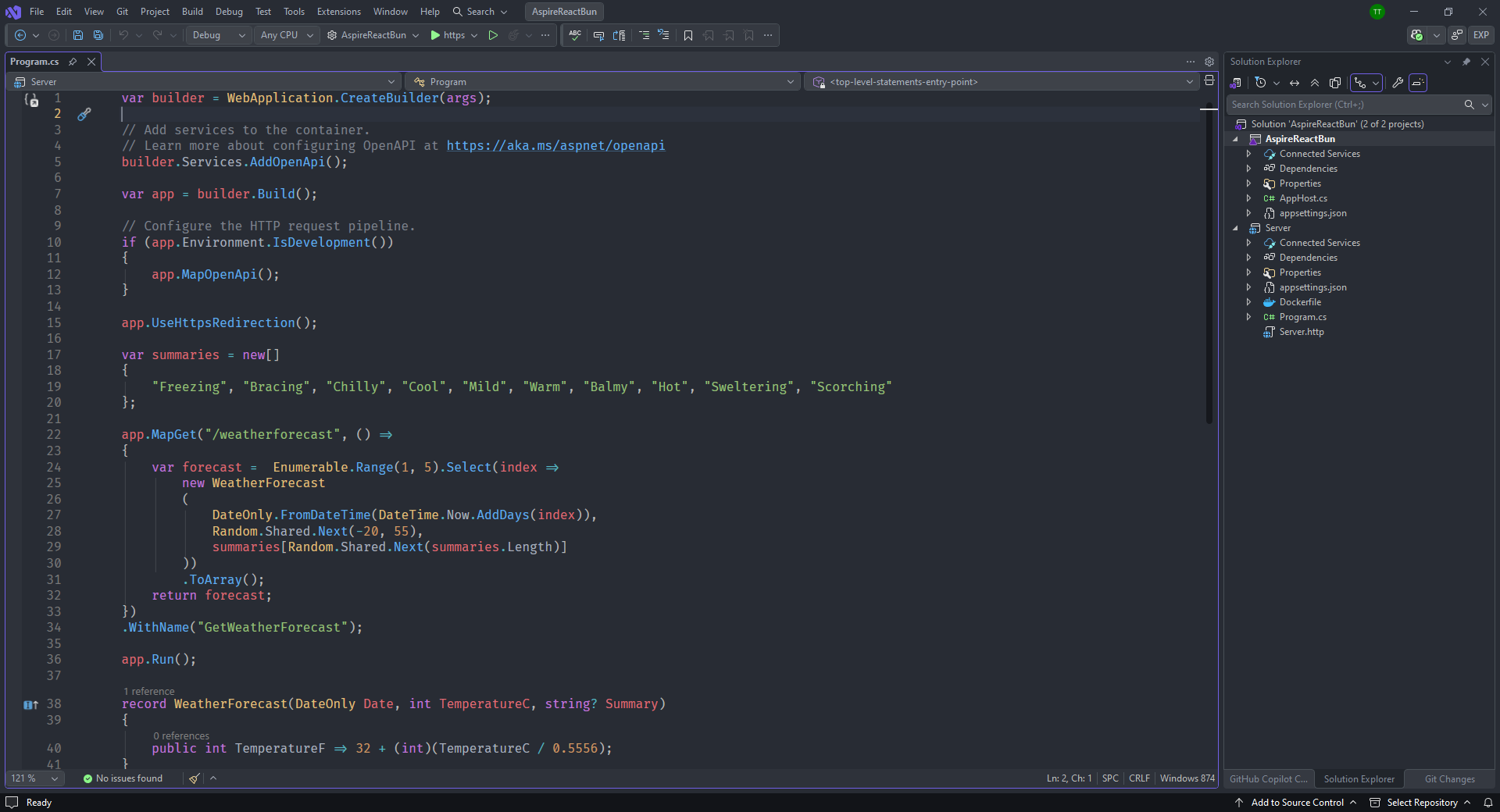This screenshot has width=1500, height=812.
Task: Open the Extensions menu
Action: 338,12
